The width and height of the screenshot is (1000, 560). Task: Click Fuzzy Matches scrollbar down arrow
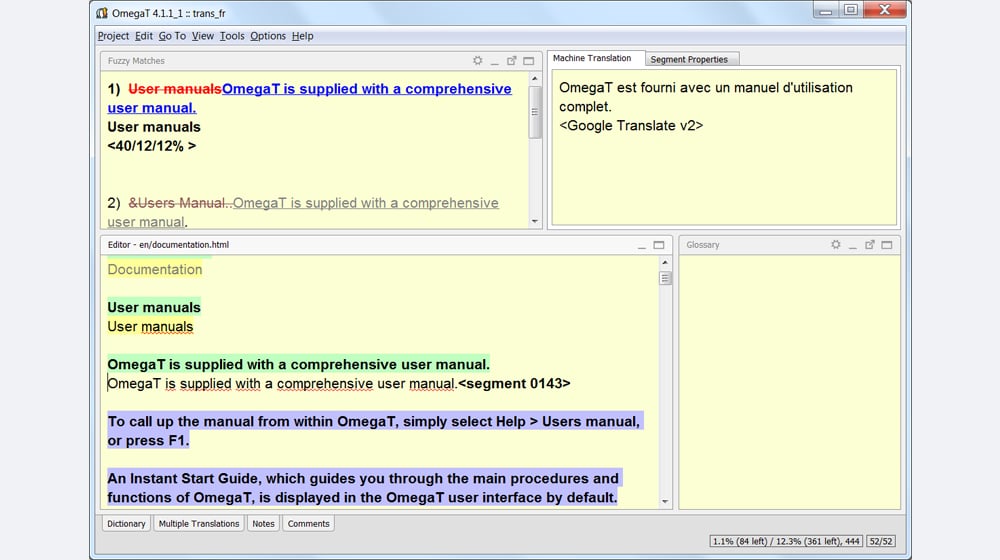coord(534,221)
